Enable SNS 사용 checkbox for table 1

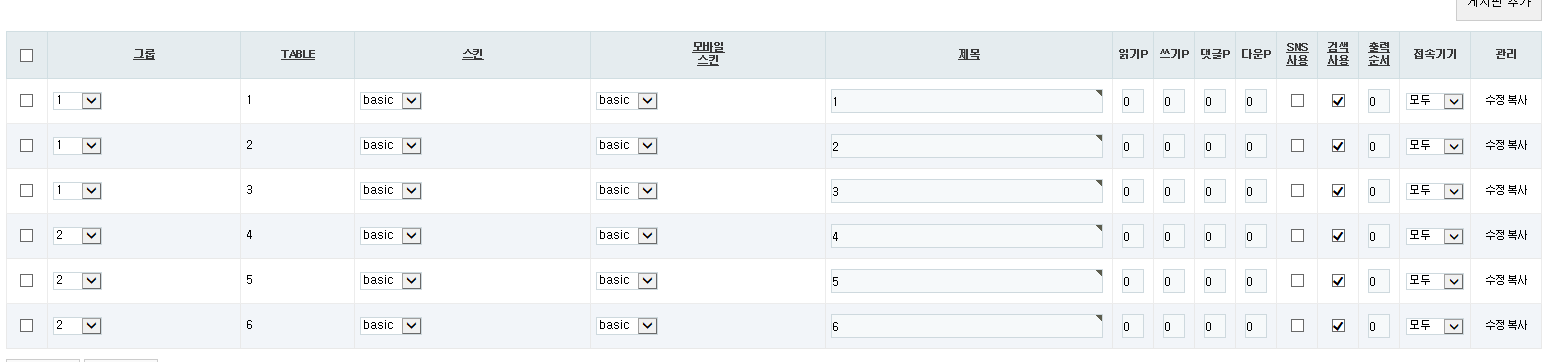1297,100
